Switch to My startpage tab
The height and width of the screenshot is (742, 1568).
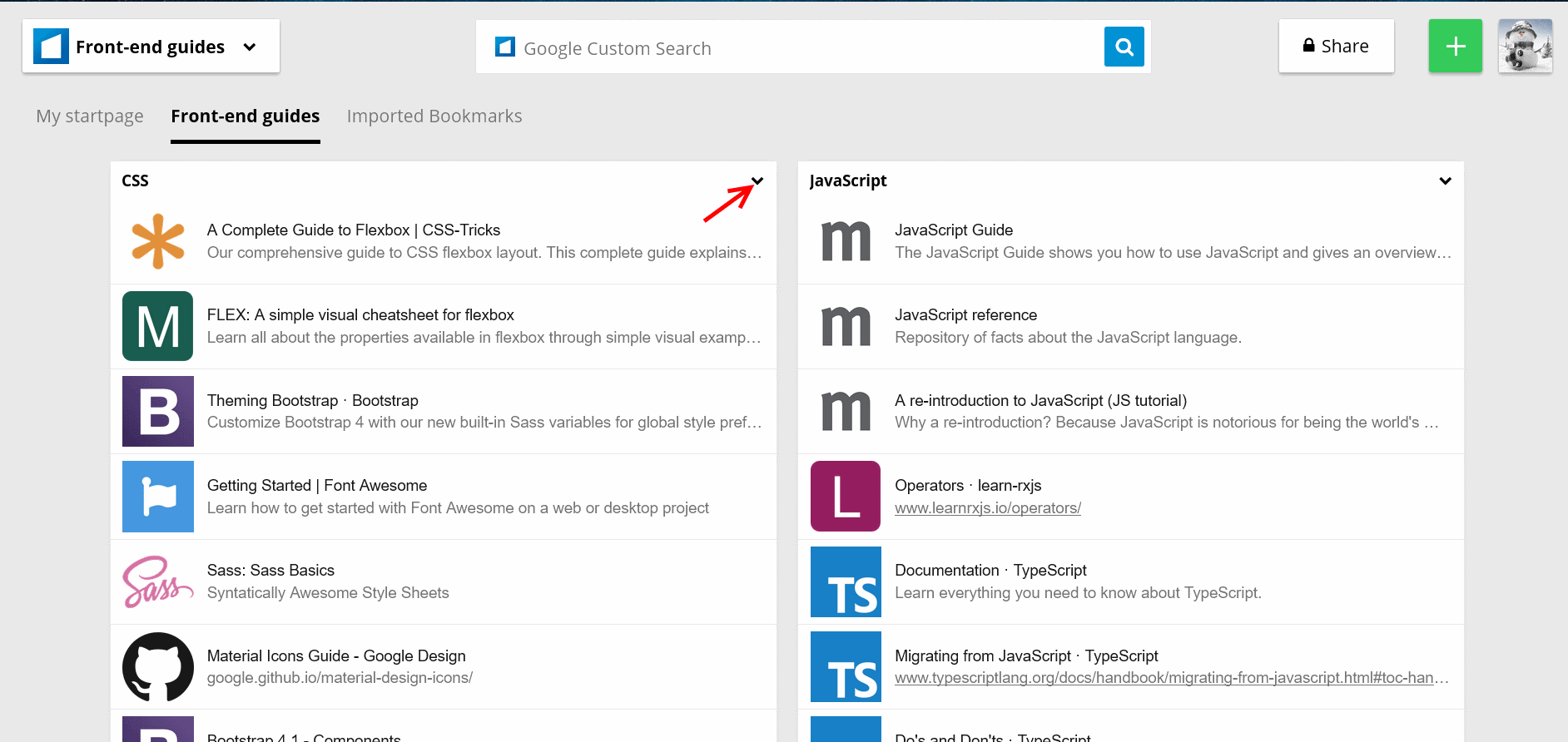[90, 116]
